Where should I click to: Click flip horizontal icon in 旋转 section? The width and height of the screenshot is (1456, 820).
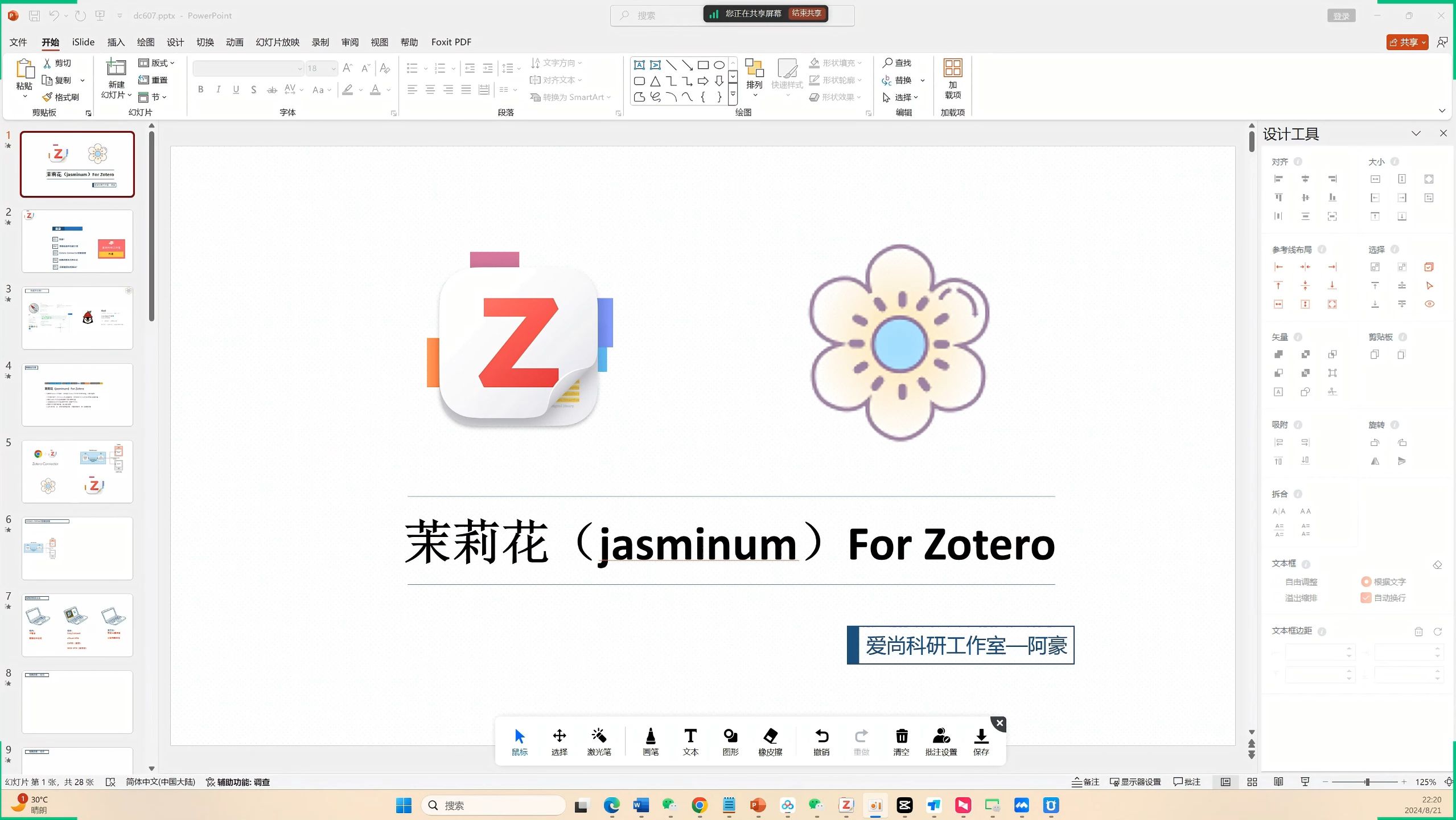click(1375, 461)
